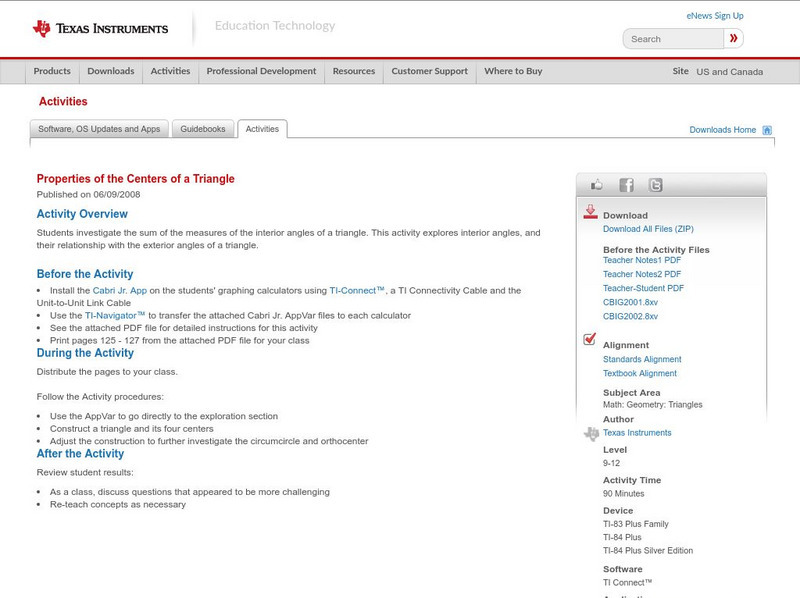The width and height of the screenshot is (800, 598).
Task: Follow the TI-Navigator link
Action: [115, 316]
